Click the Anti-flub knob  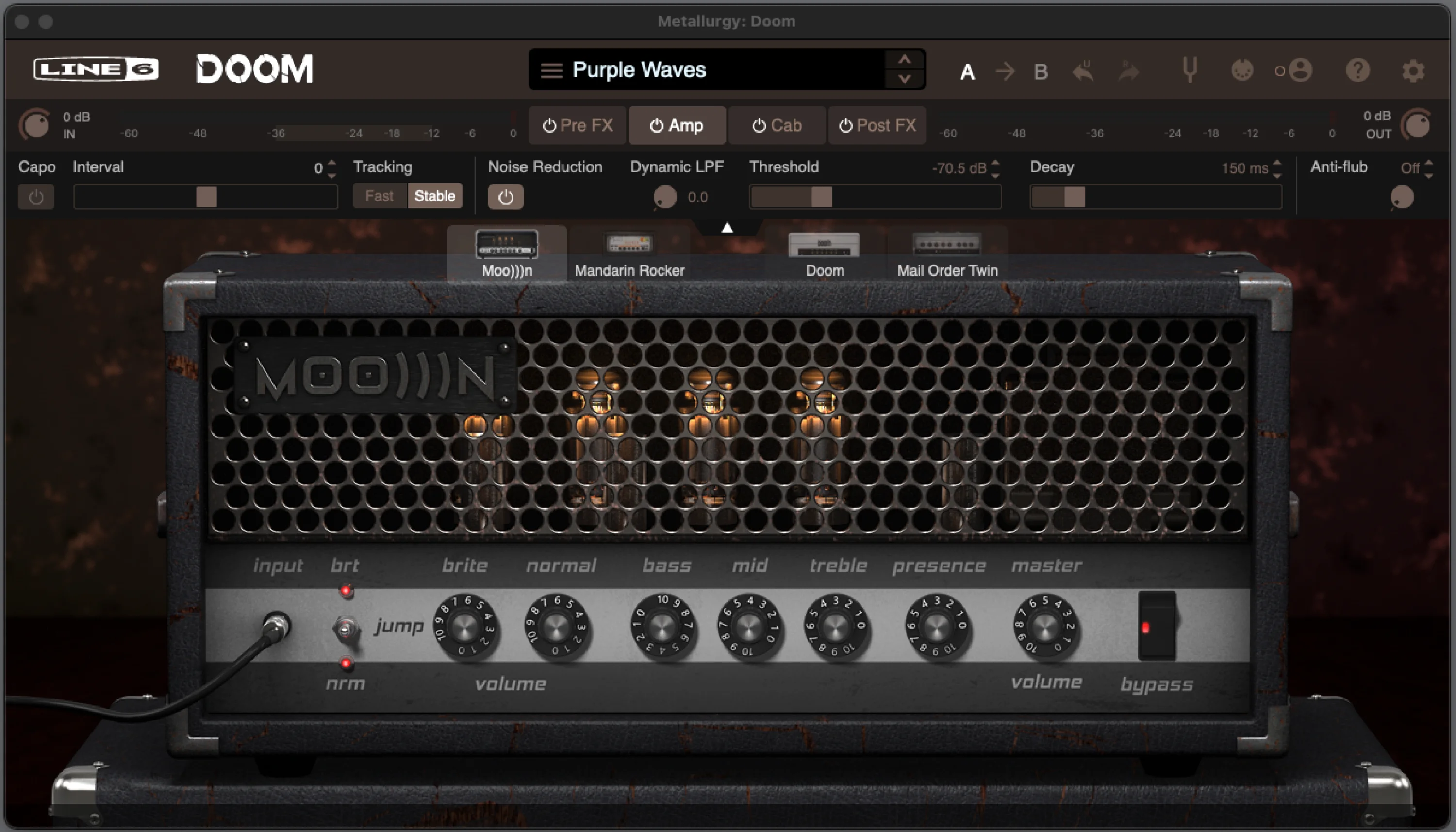click(1402, 197)
